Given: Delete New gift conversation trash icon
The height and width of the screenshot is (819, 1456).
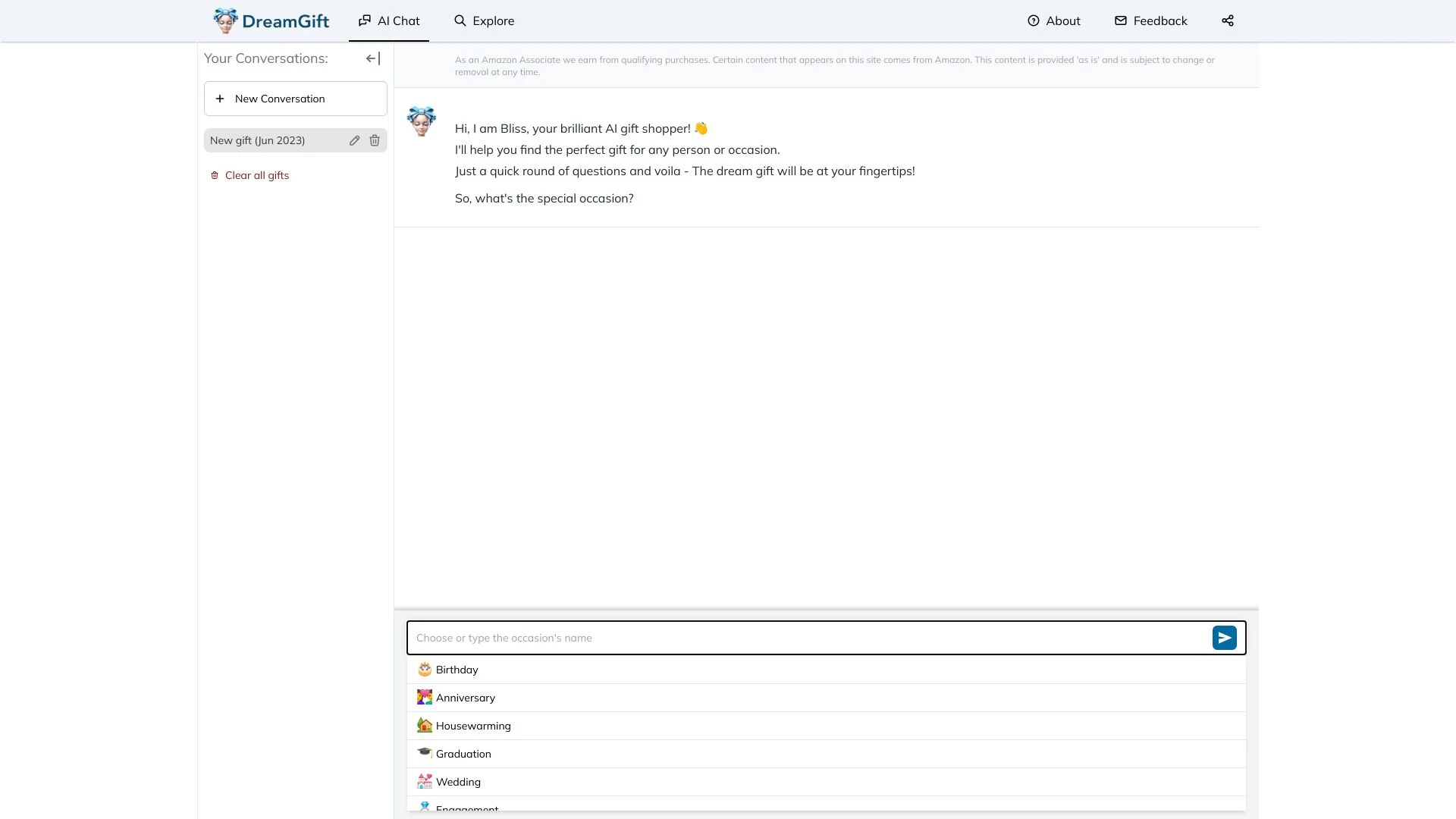Looking at the screenshot, I should [375, 140].
